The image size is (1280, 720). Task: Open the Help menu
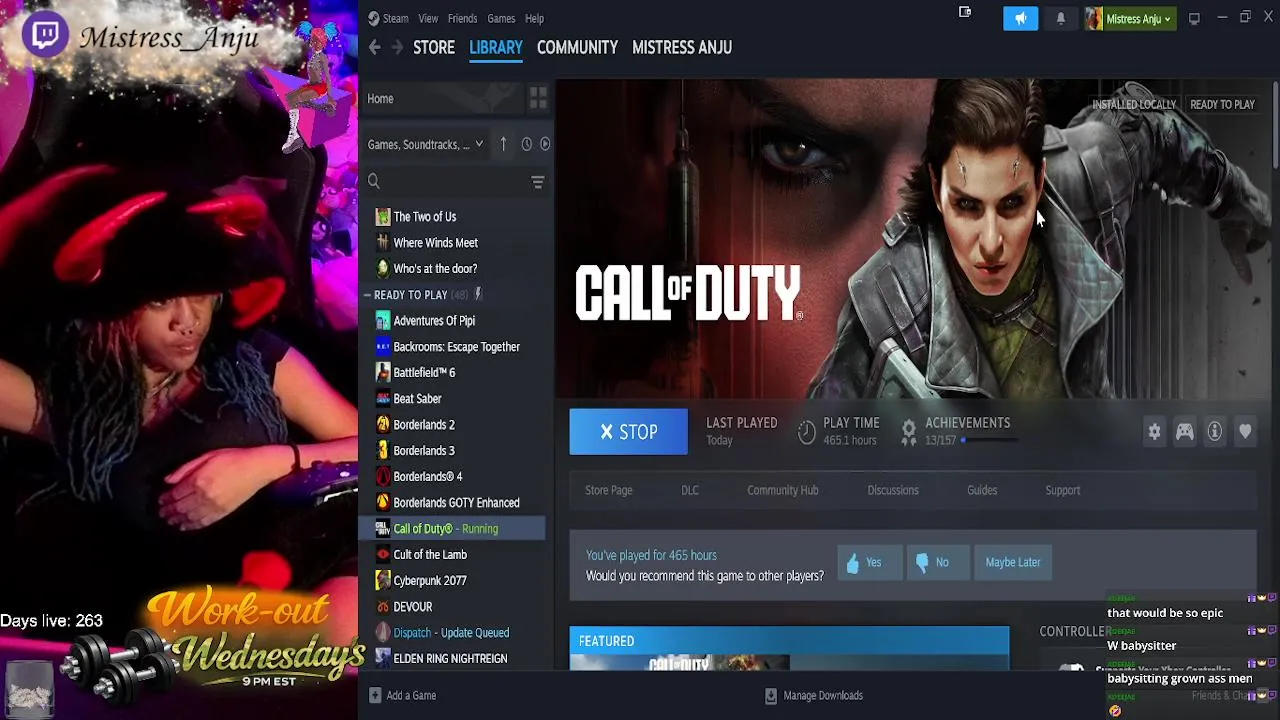click(534, 18)
